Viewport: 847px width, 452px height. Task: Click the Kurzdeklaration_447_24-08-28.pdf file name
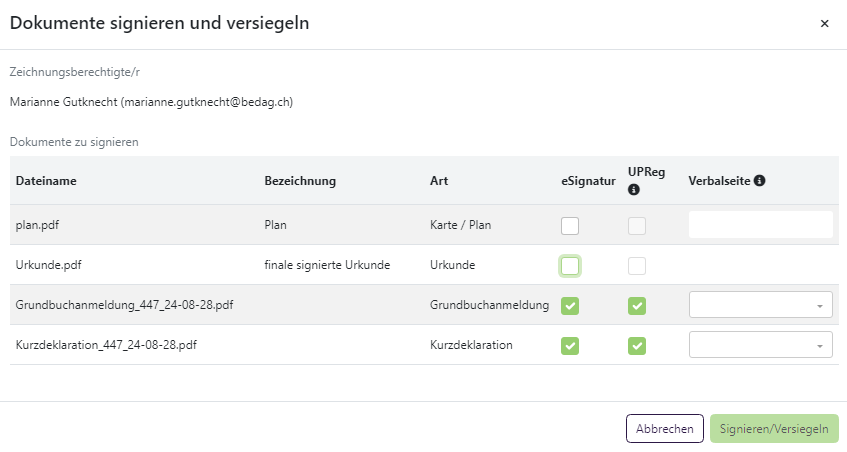click(106, 345)
